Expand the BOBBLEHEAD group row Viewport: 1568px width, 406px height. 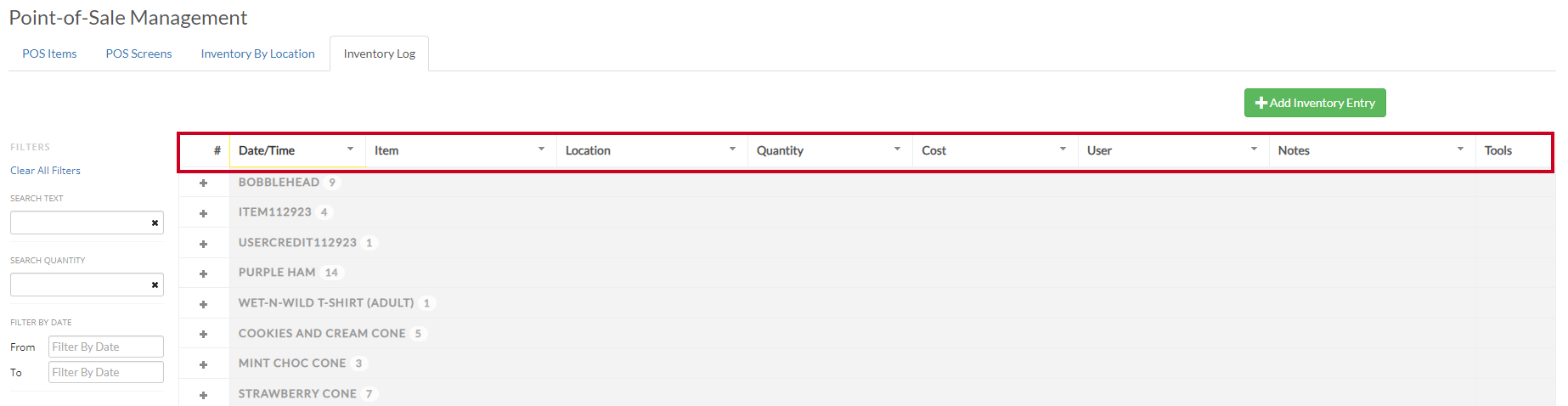pos(203,183)
